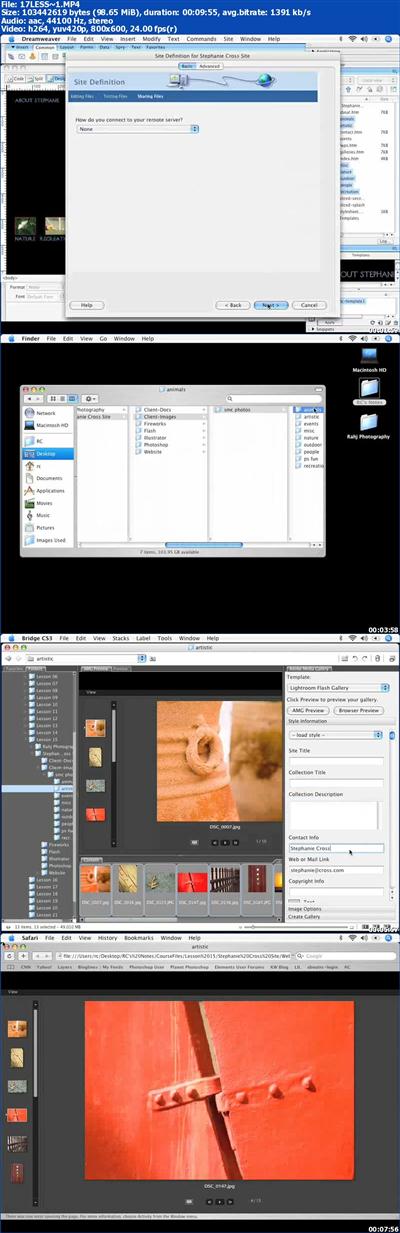Click the Next button in Site Definition

270,305
